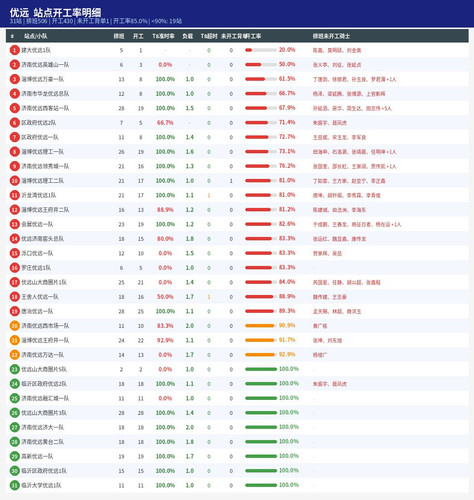Select the green rank 27 badge

tap(14, 427)
